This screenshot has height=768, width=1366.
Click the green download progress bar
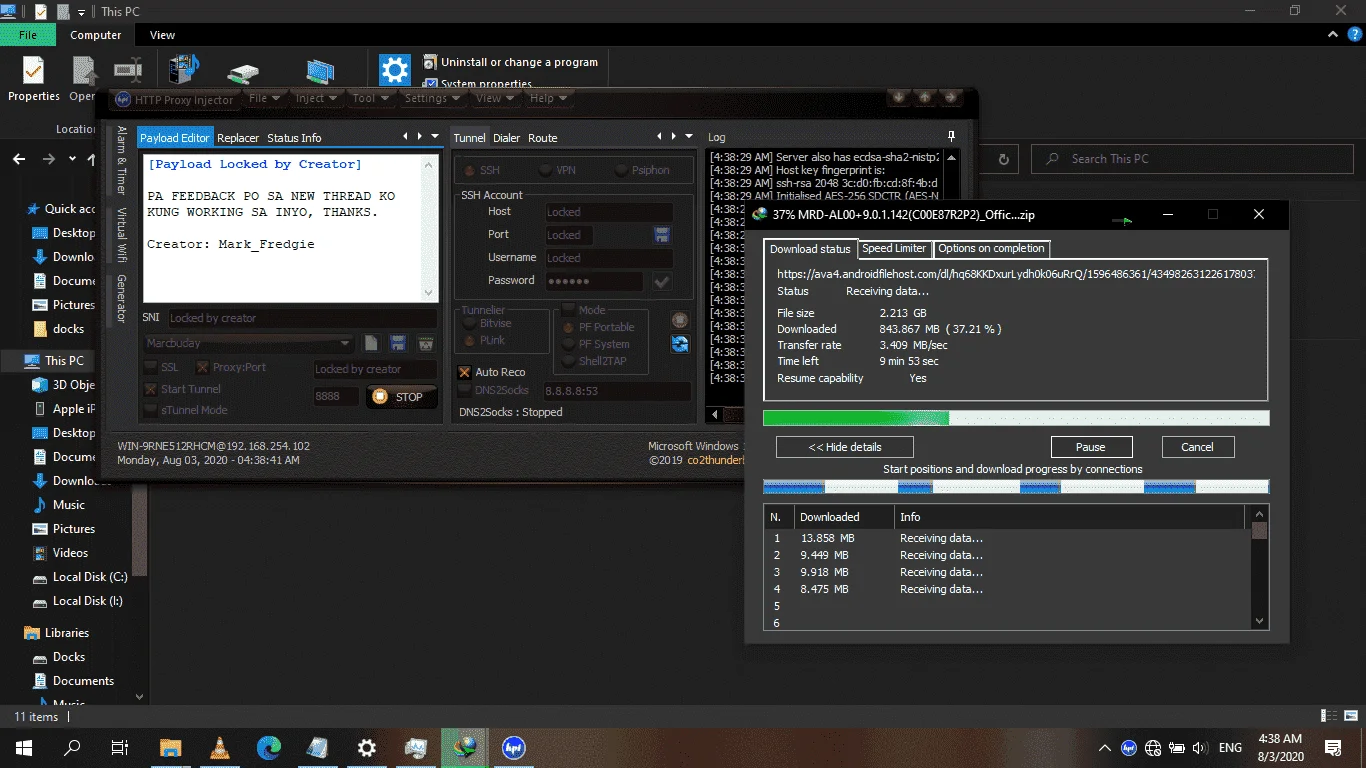[x=1016, y=418]
